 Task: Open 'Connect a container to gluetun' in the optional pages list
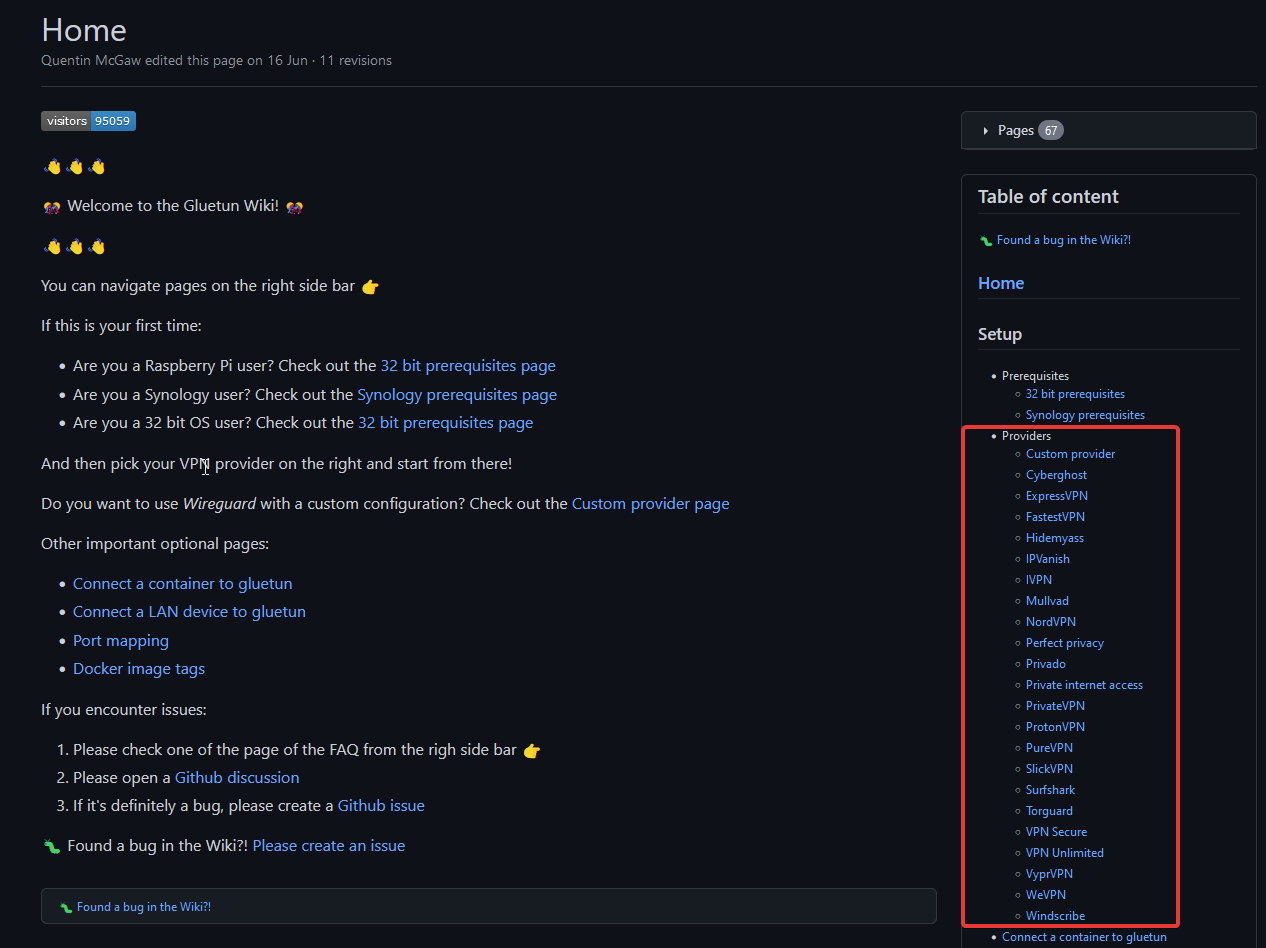[183, 584]
